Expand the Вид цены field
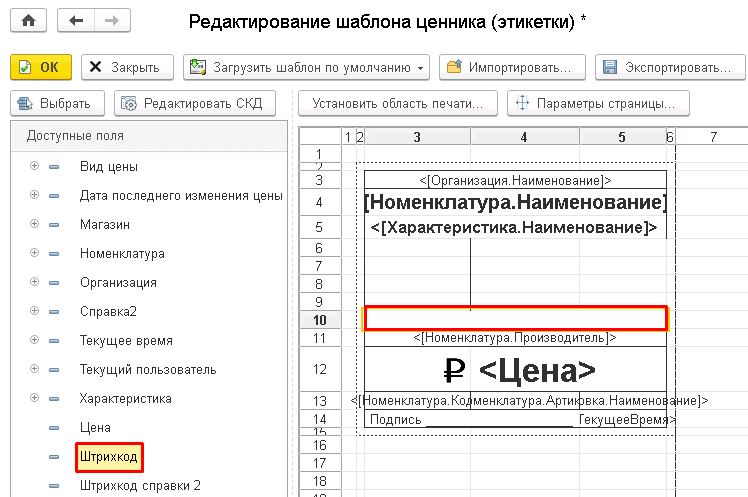This screenshot has width=748, height=497. 35,166
